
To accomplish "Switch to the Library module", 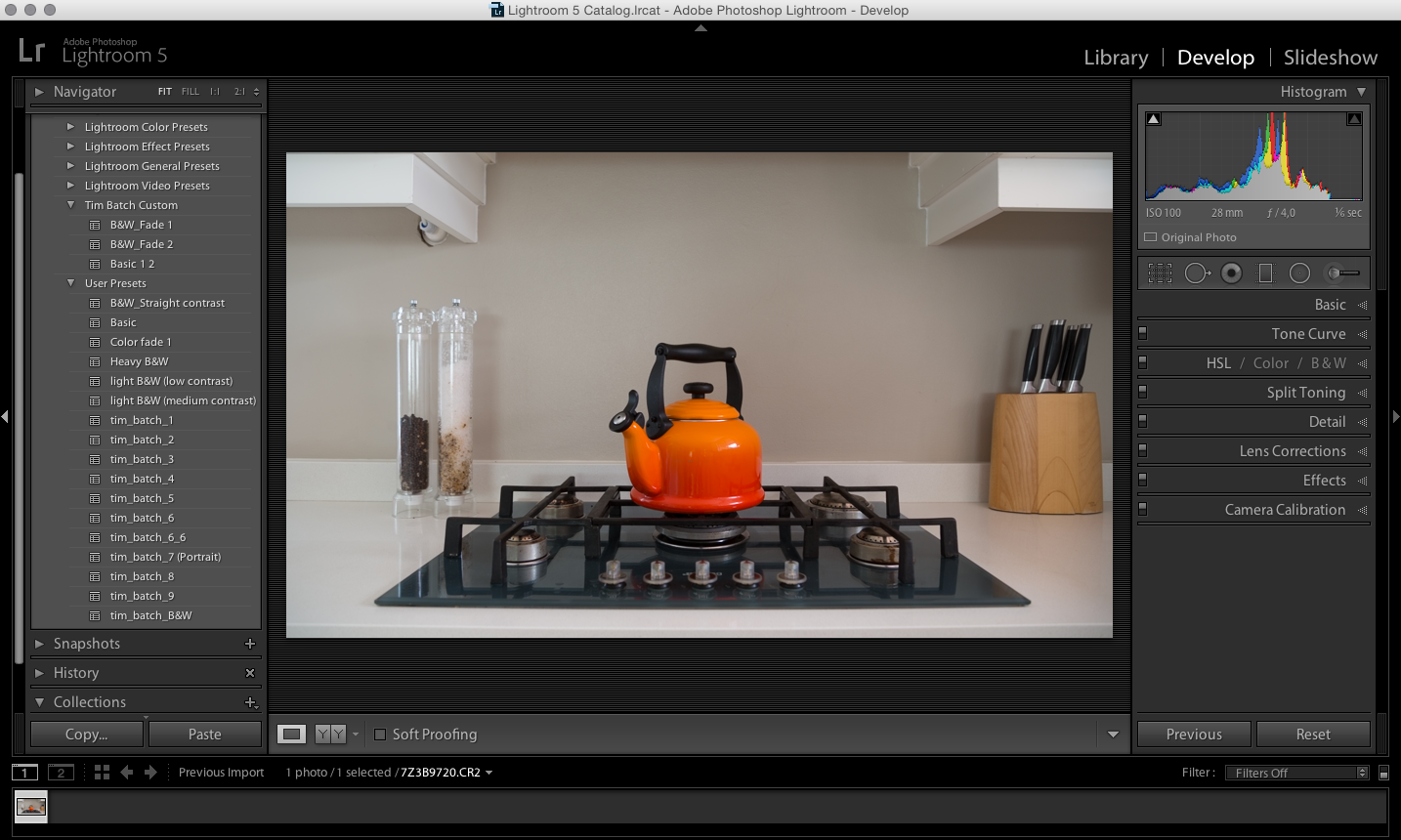I will click(x=1116, y=58).
